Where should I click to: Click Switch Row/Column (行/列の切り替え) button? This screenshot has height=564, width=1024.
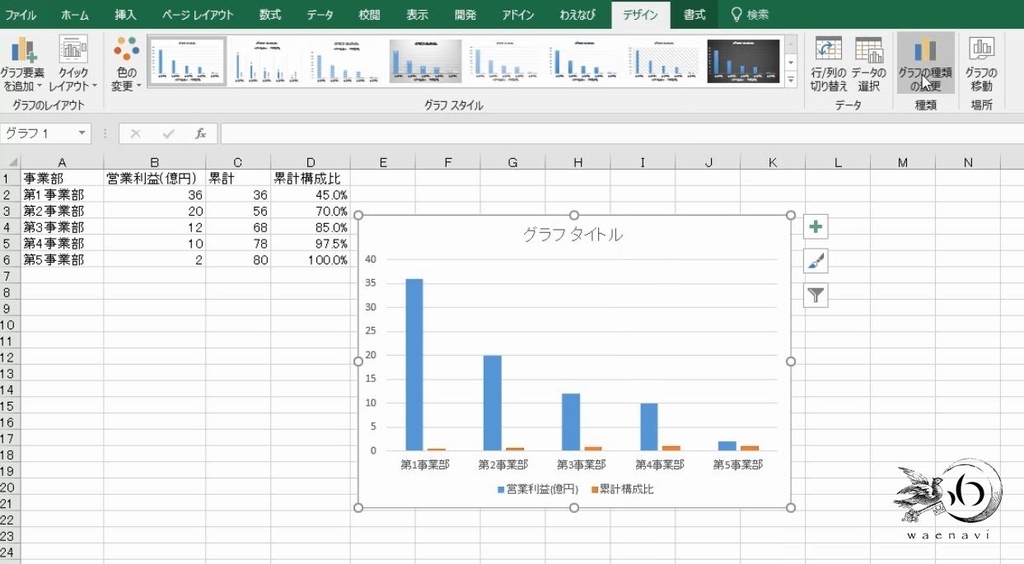pyautogui.click(x=828, y=64)
